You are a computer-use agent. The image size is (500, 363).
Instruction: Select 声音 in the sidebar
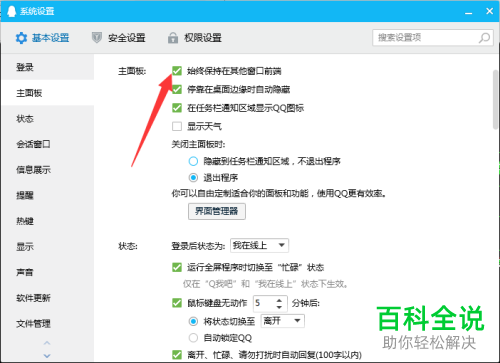pyautogui.click(x=48, y=272)
